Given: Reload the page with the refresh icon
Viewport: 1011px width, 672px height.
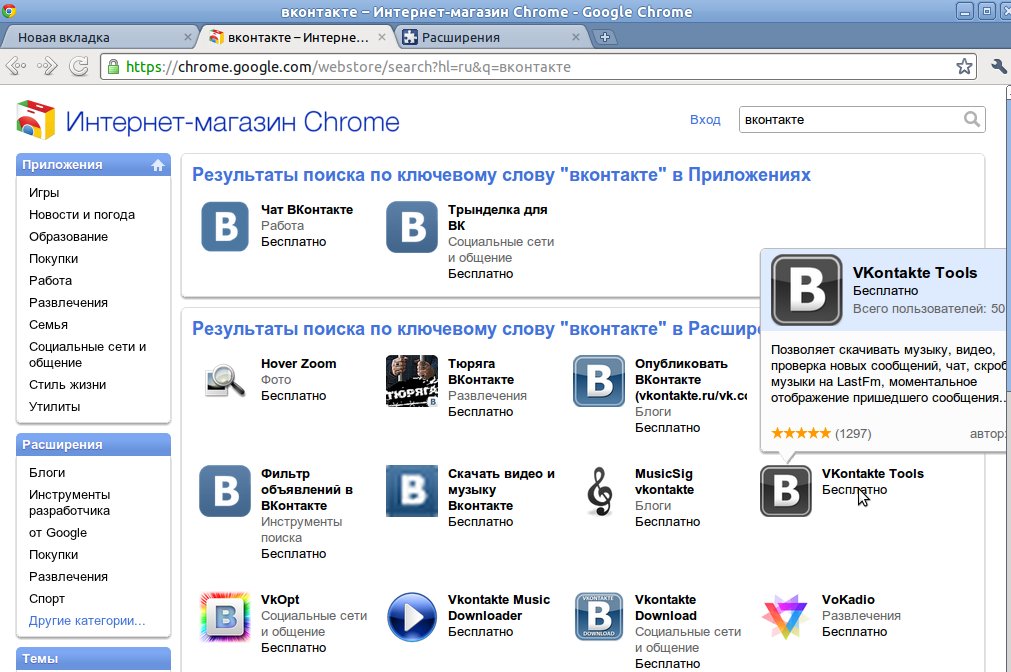Looking at the screenshot, I should tap(79, 66).
